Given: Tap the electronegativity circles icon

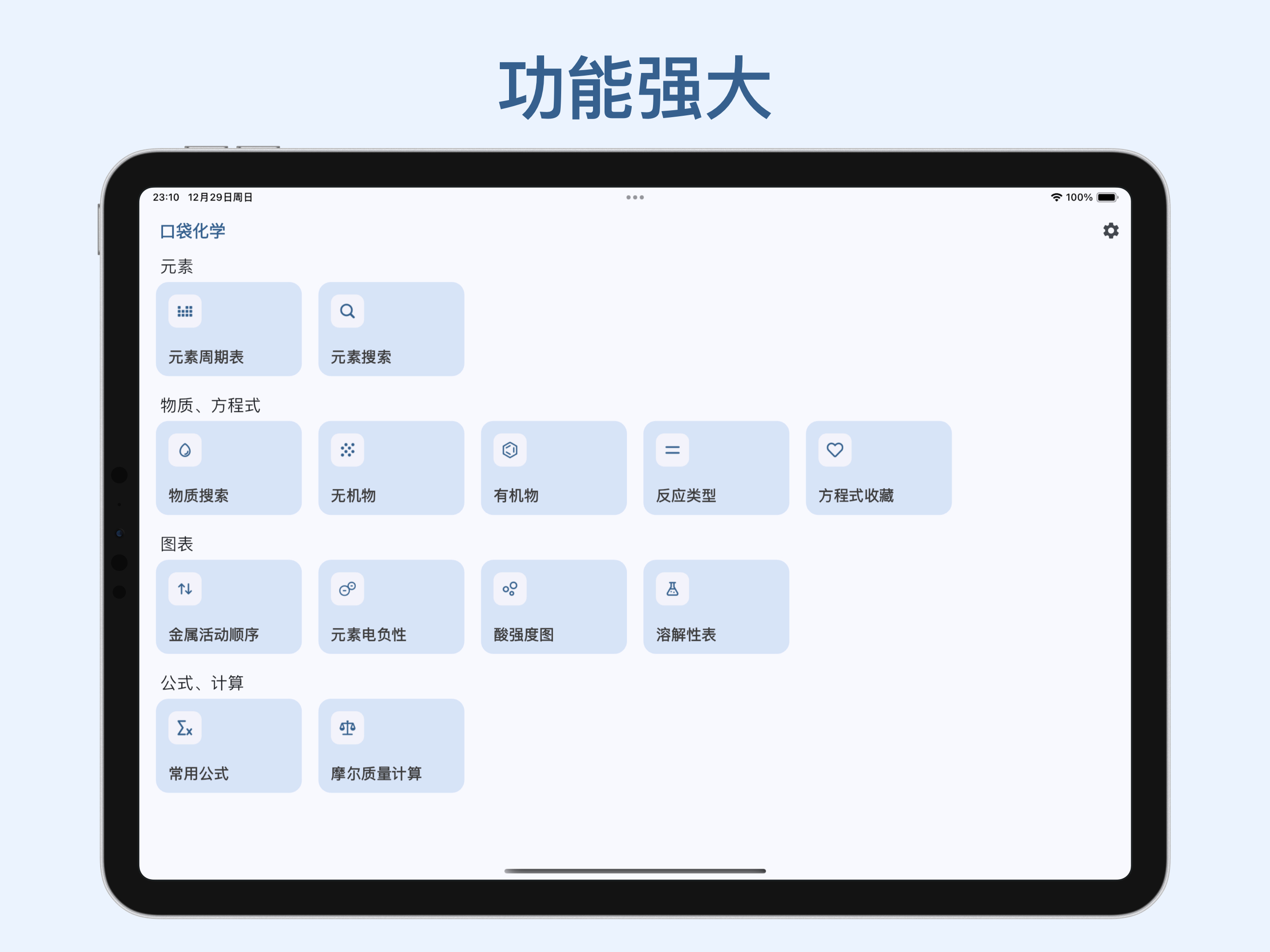Looking at the screenshot, I should pyautogui.click(x=347, y=589).
